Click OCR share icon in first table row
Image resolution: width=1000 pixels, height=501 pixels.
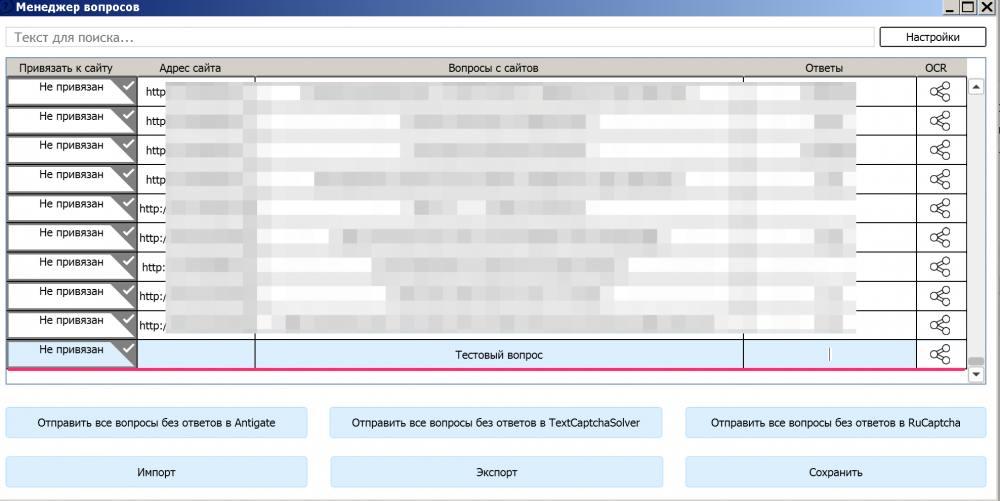click(940, 92)
